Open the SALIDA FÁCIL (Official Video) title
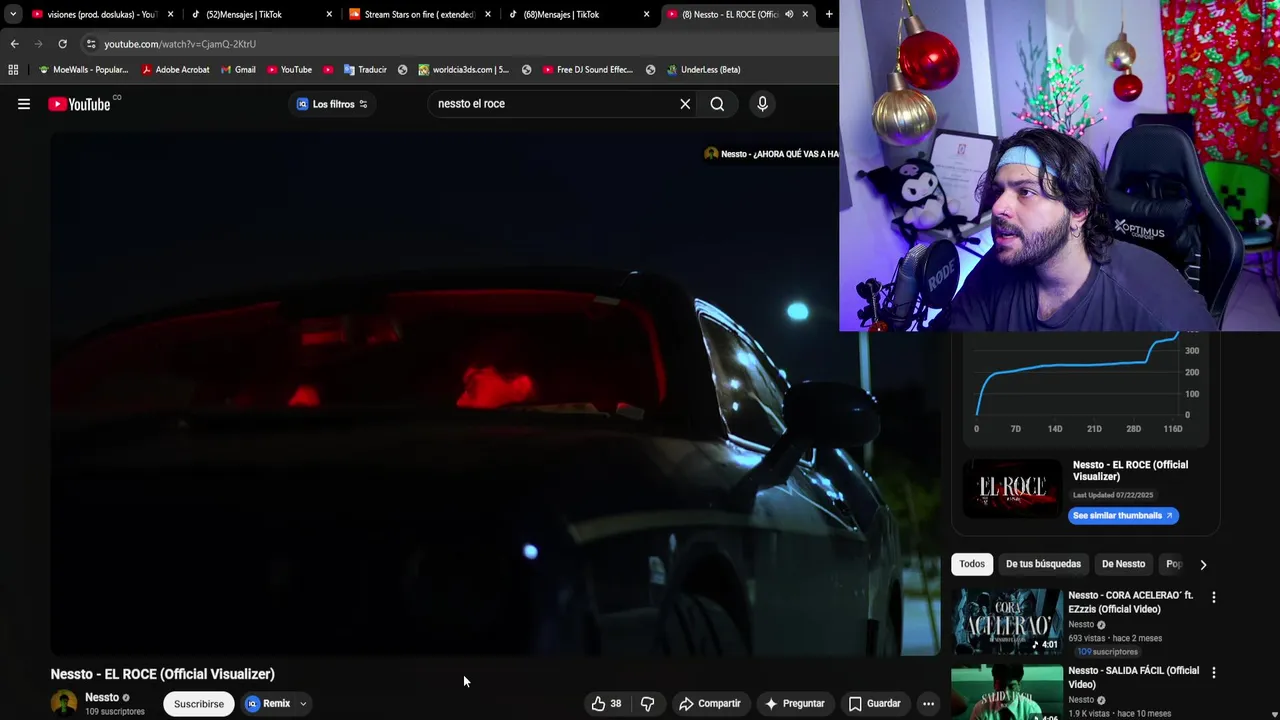1280x720 pixels. click(1133, 677)
